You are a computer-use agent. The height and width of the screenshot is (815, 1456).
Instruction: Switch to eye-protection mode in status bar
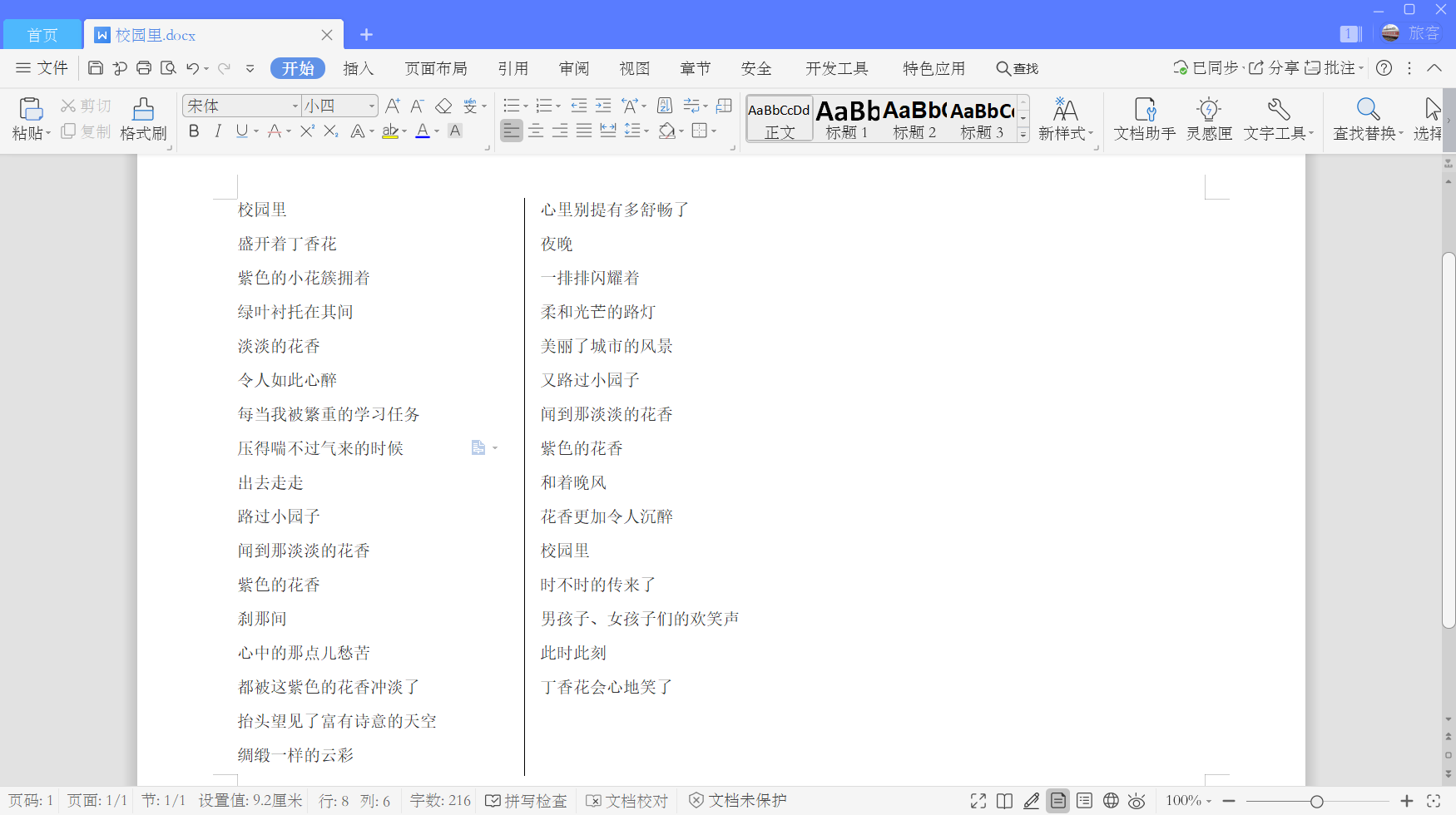(x=1137, y=800)
